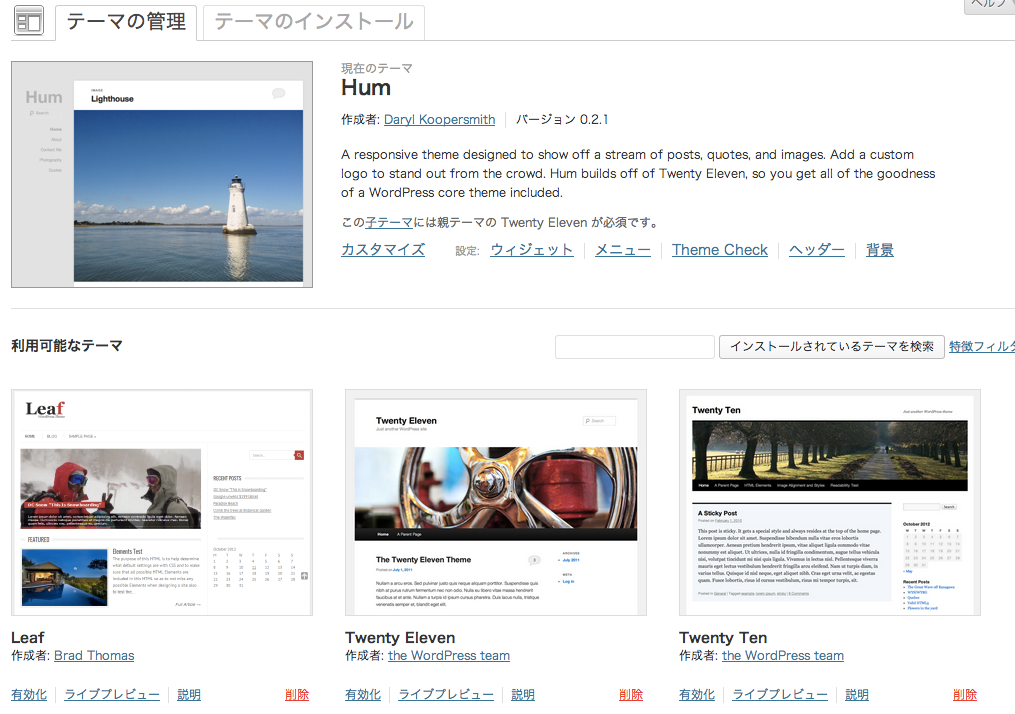
Task: Go to ウィジェット settings
Action: pos(531,250)
